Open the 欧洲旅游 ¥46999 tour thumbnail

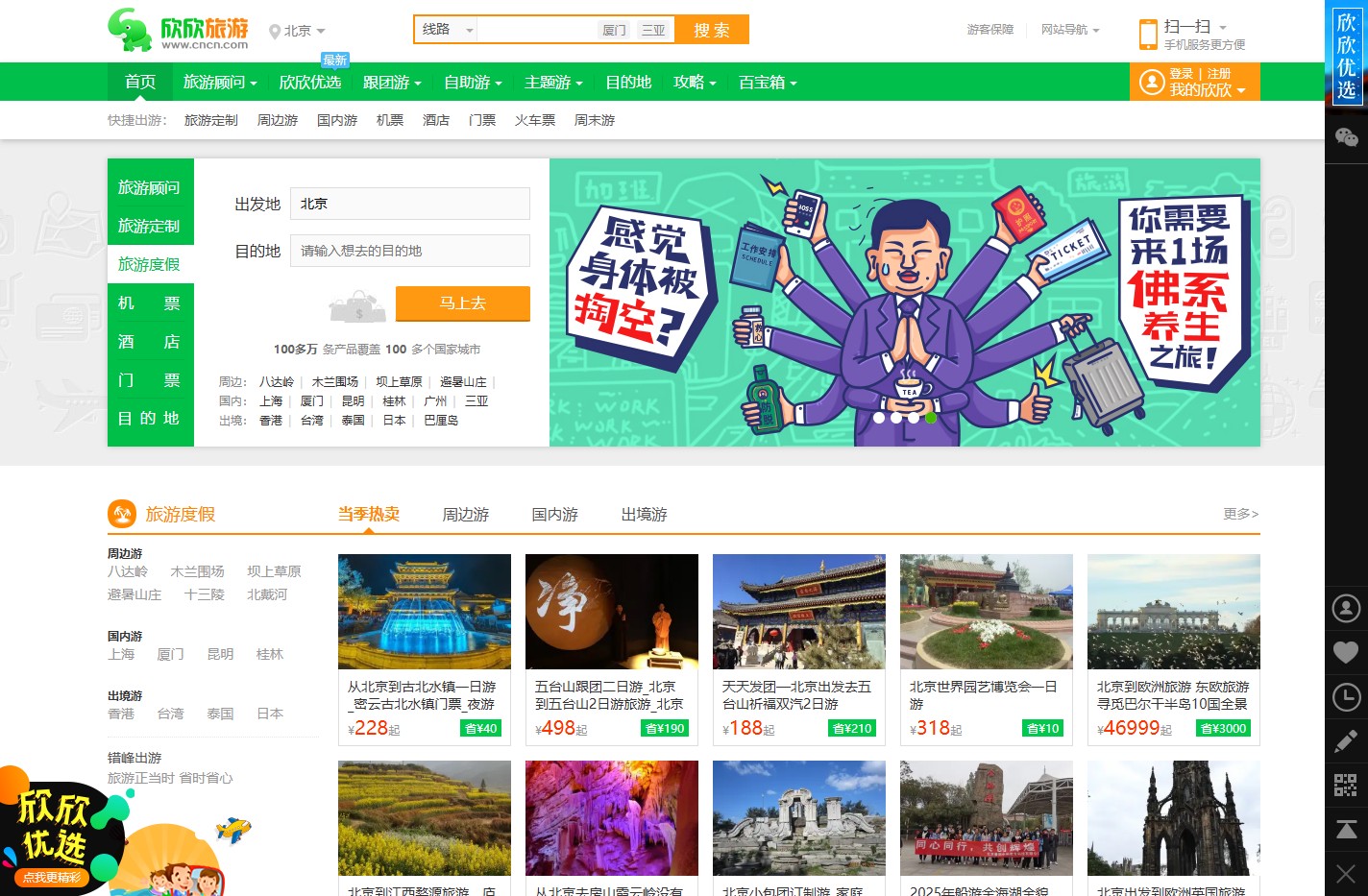tap(1174, 612)
